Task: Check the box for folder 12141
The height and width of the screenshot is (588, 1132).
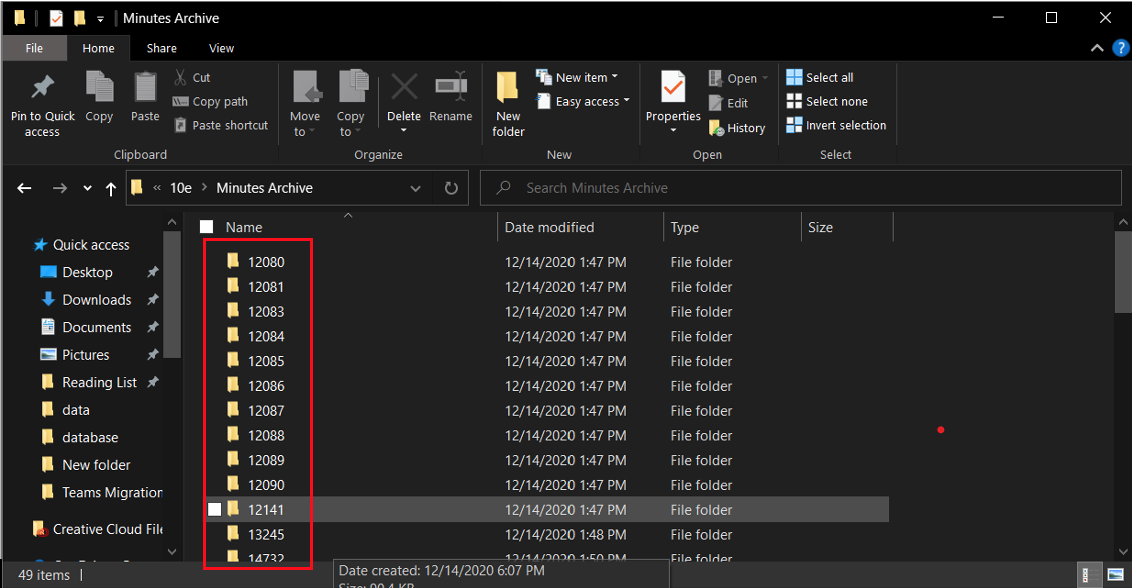Action: click(214, 510)
